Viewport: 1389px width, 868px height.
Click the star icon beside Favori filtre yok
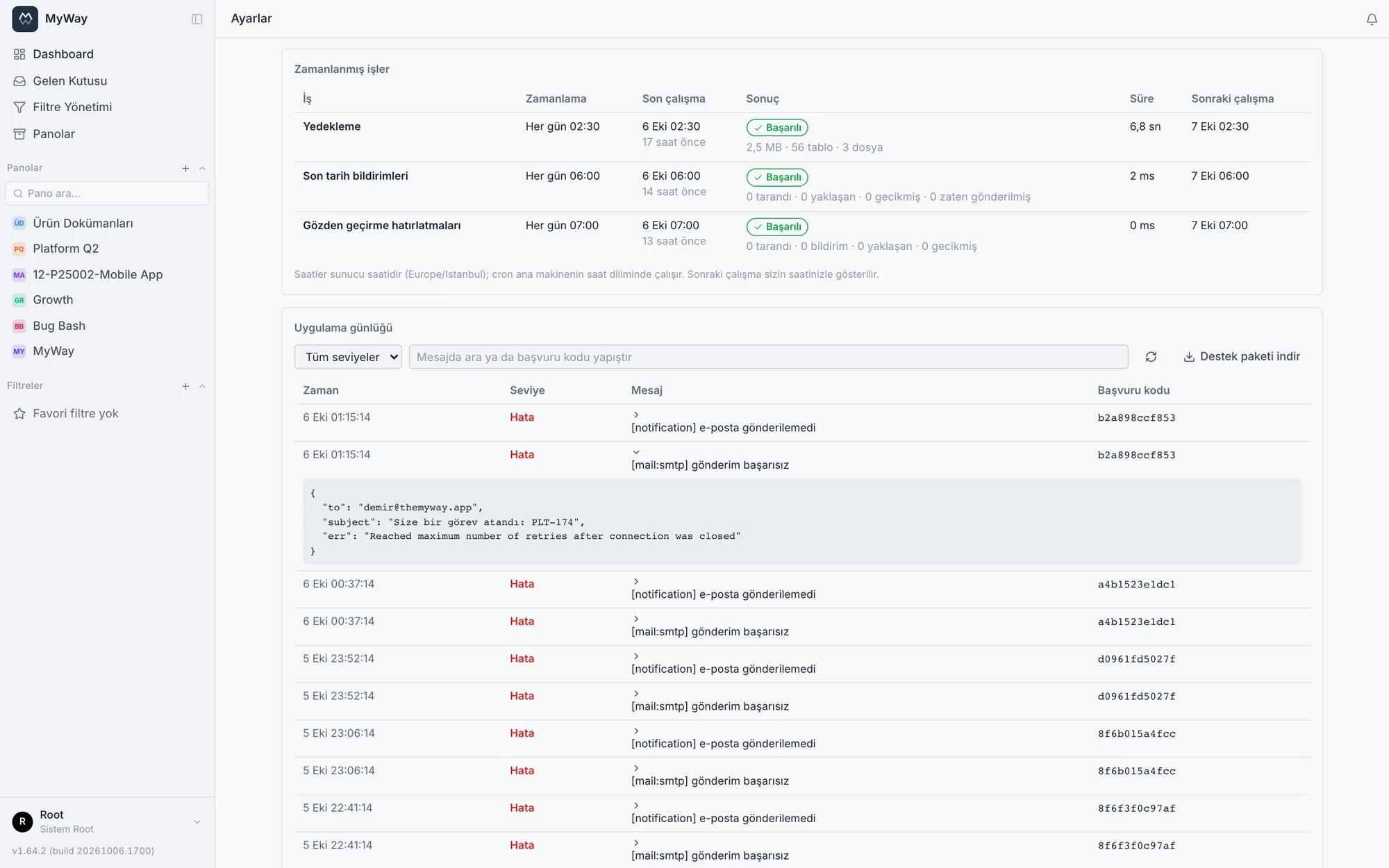(x=19, y=414)
